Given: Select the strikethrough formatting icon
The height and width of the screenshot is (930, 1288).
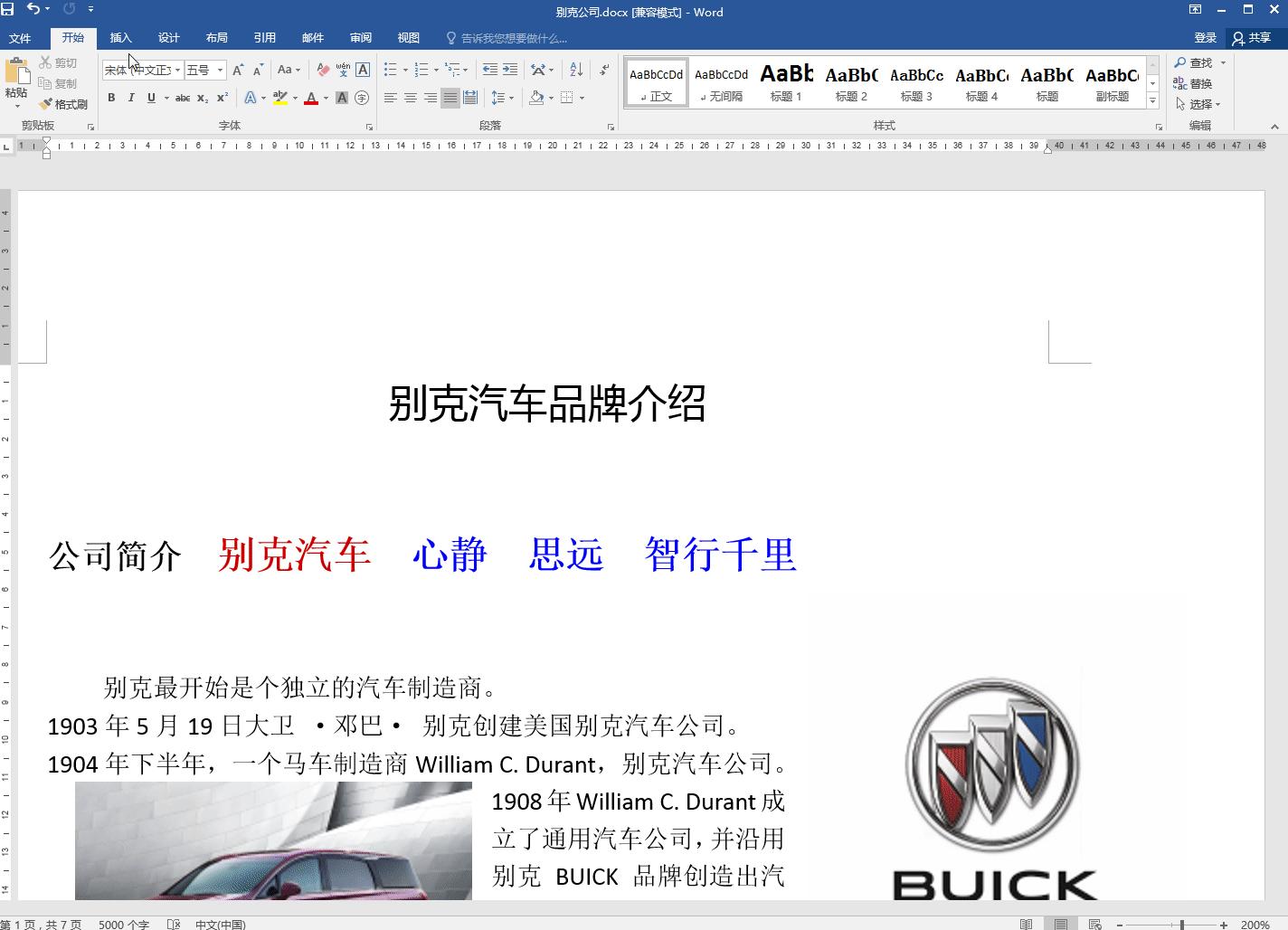Looking at the screenshot, I should coord(182,97).
